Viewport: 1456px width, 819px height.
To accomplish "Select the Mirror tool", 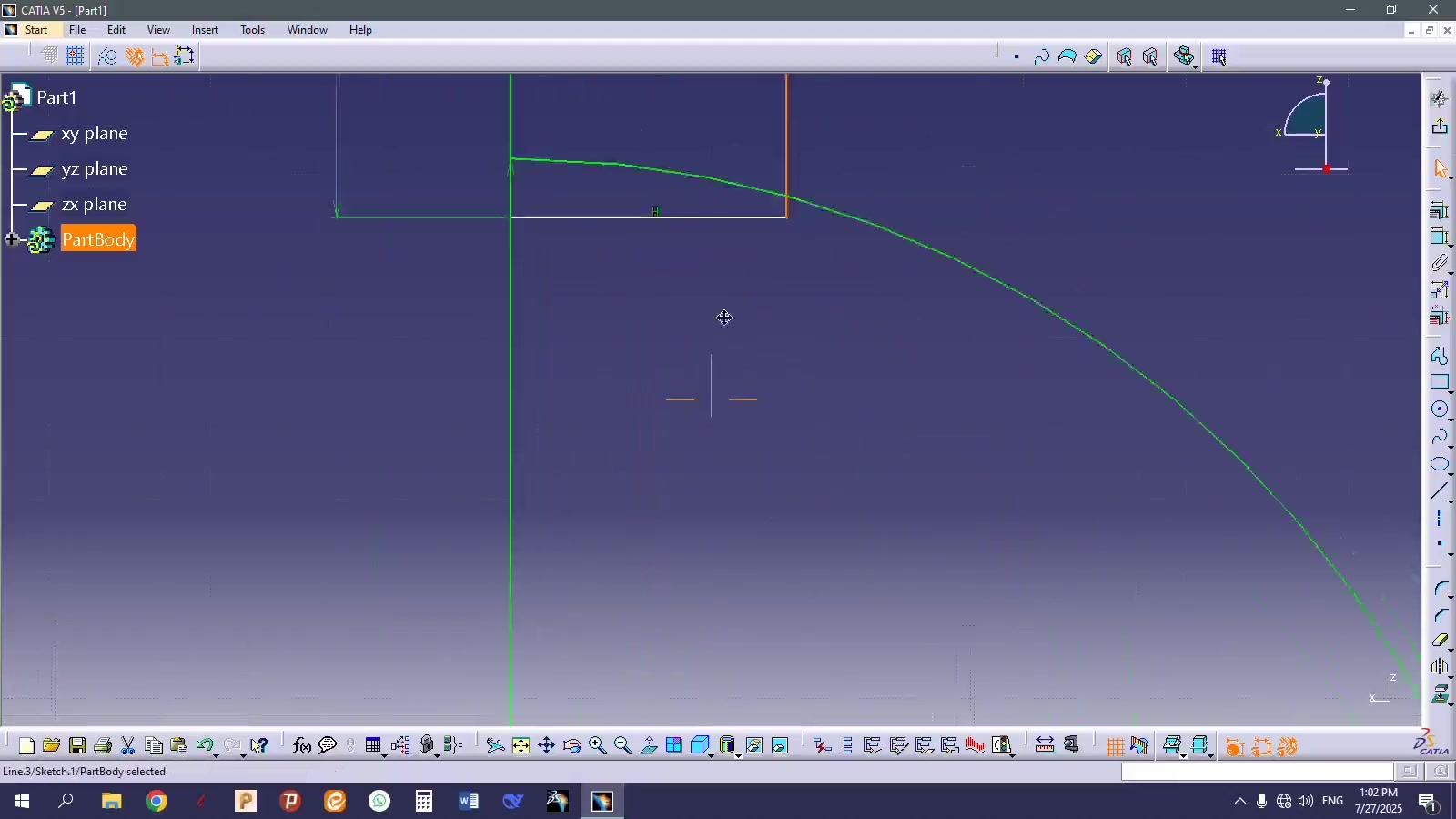I will pos(1439,667).
